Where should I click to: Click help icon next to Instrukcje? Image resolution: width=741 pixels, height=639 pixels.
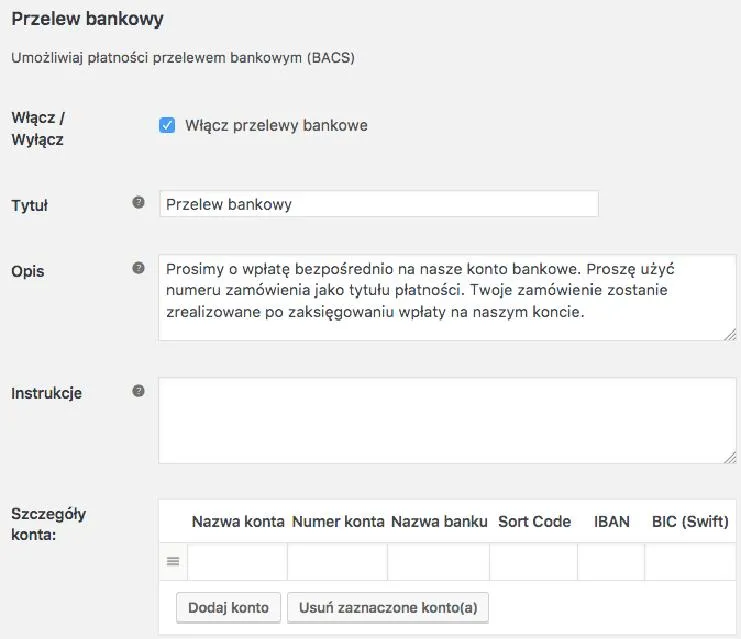(x=138, y=391)
